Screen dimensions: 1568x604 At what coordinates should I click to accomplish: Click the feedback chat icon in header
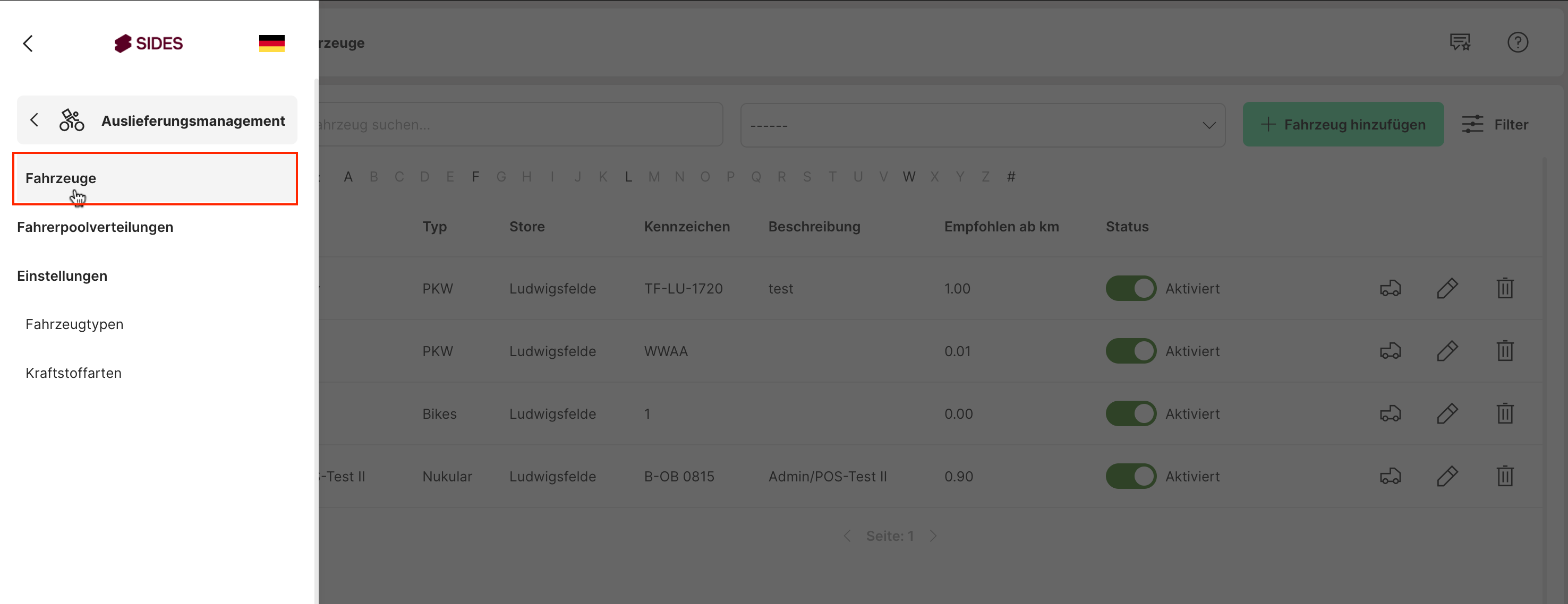1460,42
